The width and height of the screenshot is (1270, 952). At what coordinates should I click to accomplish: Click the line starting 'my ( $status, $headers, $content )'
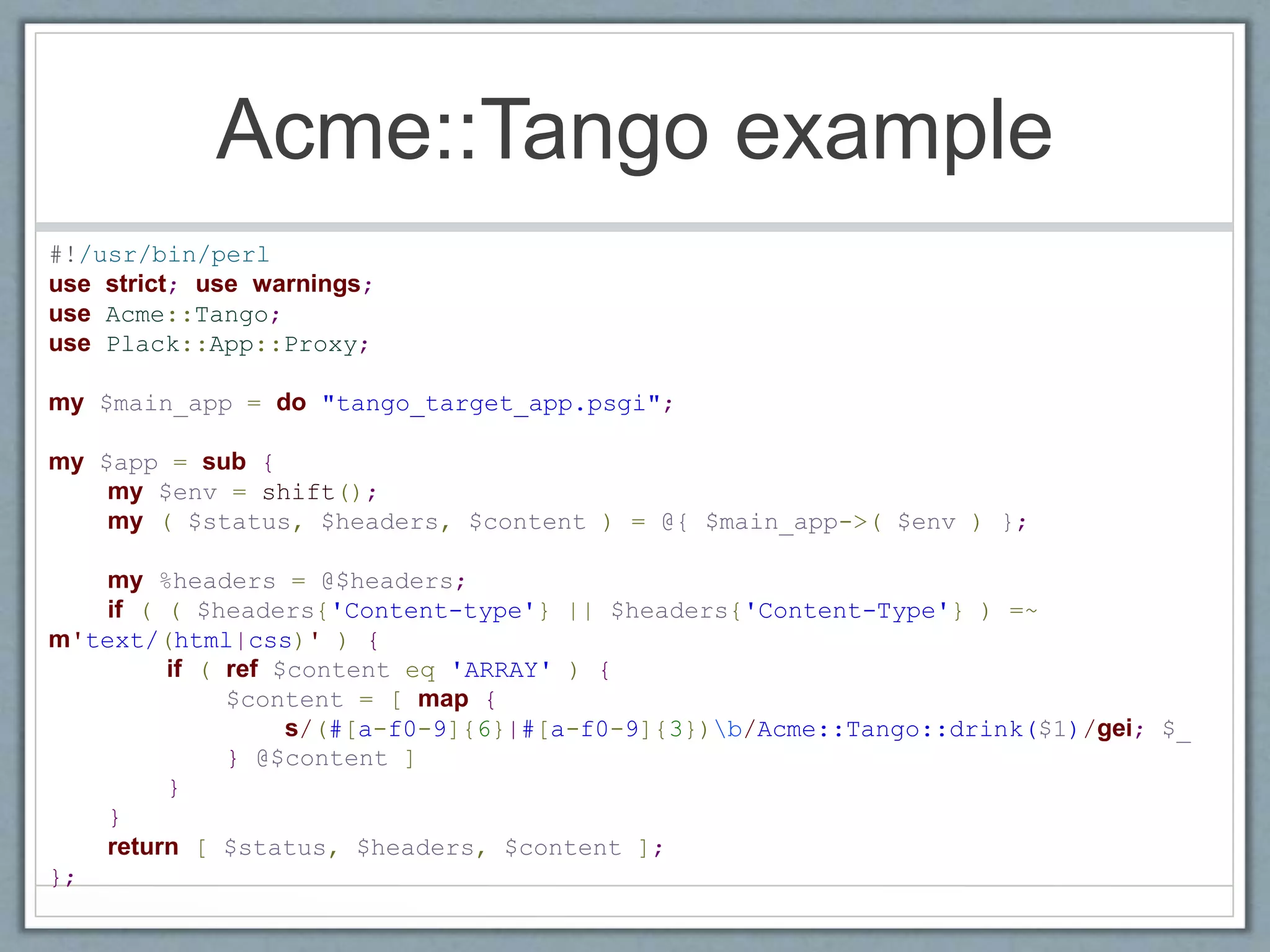pos(567,522)
